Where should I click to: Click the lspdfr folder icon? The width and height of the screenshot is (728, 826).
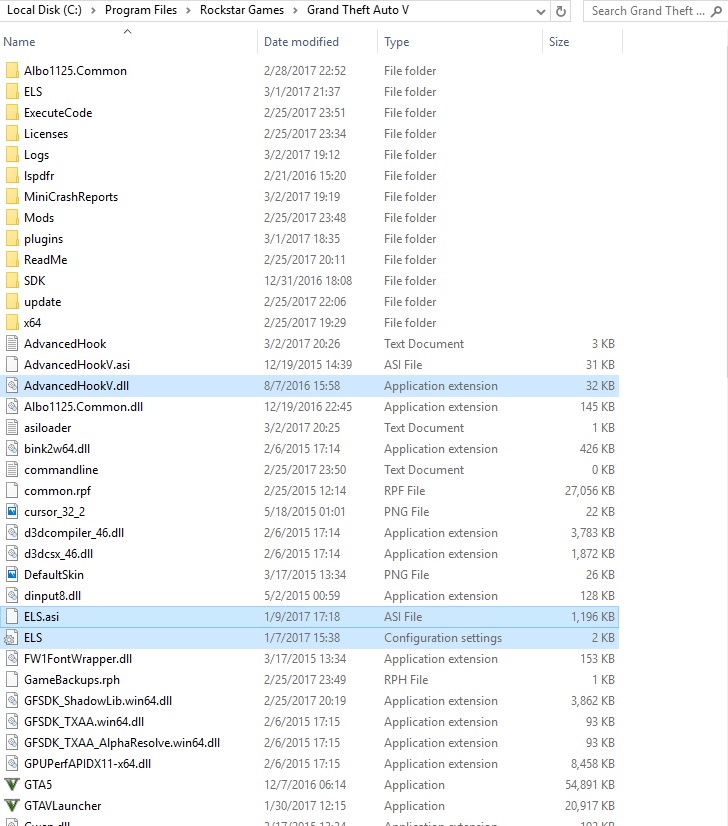[12, 175]
